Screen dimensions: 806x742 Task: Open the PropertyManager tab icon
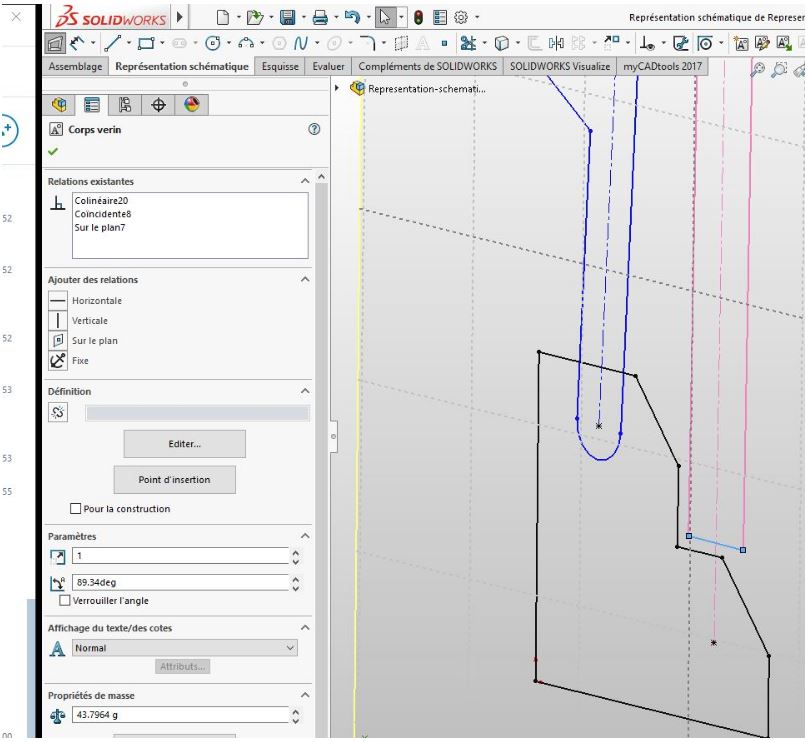(x=92, y=105)
